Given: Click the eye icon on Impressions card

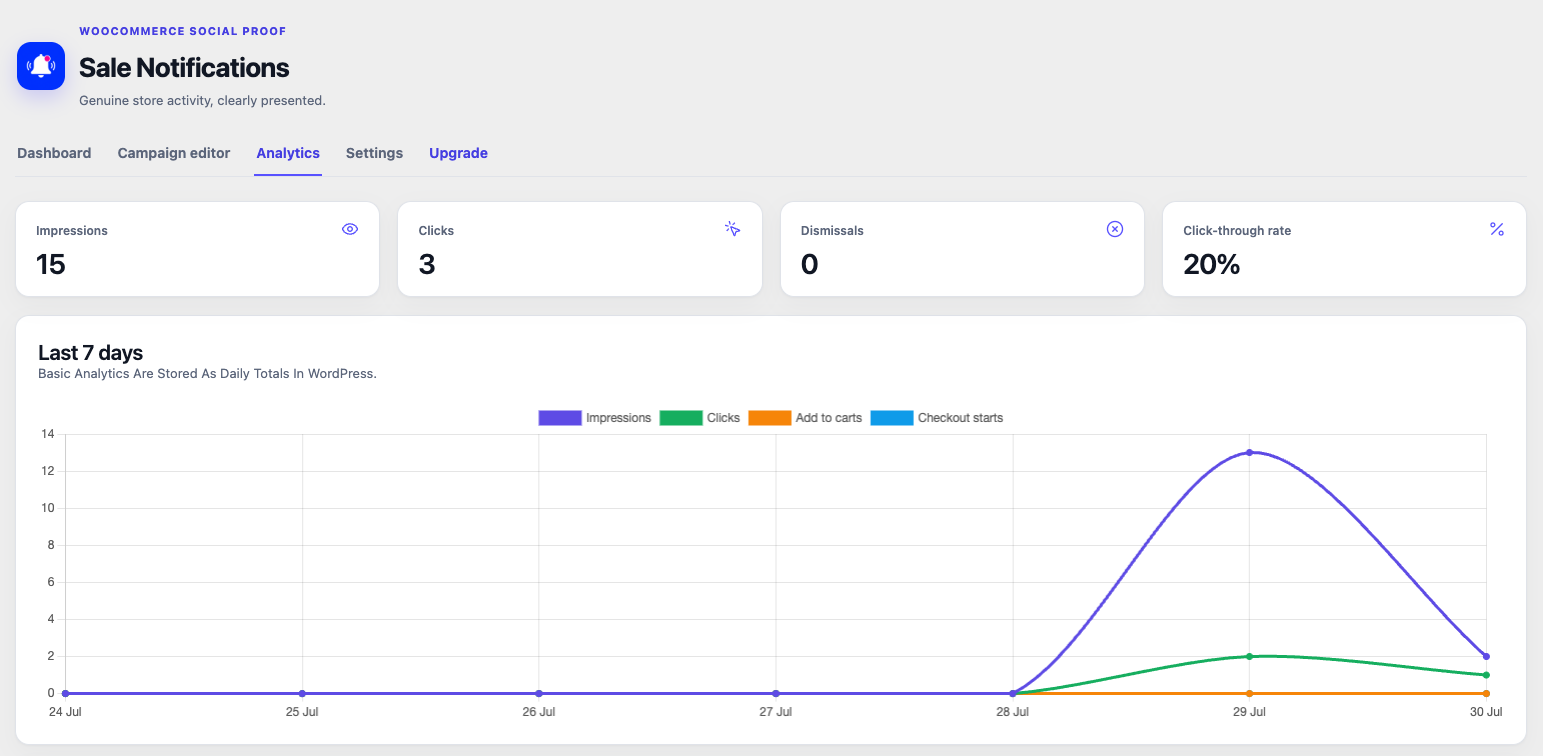Looking at the screenshot, I should click(x=350, y=229).
